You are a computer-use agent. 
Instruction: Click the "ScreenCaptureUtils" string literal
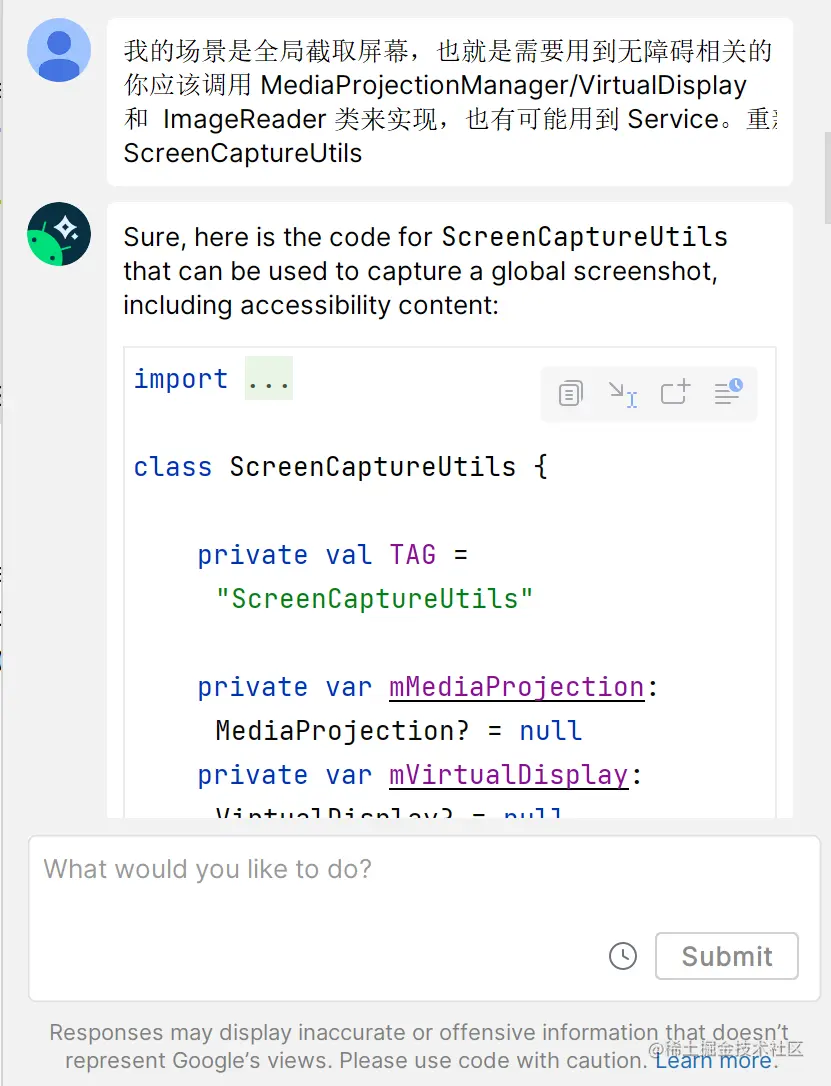pos(375,598)
